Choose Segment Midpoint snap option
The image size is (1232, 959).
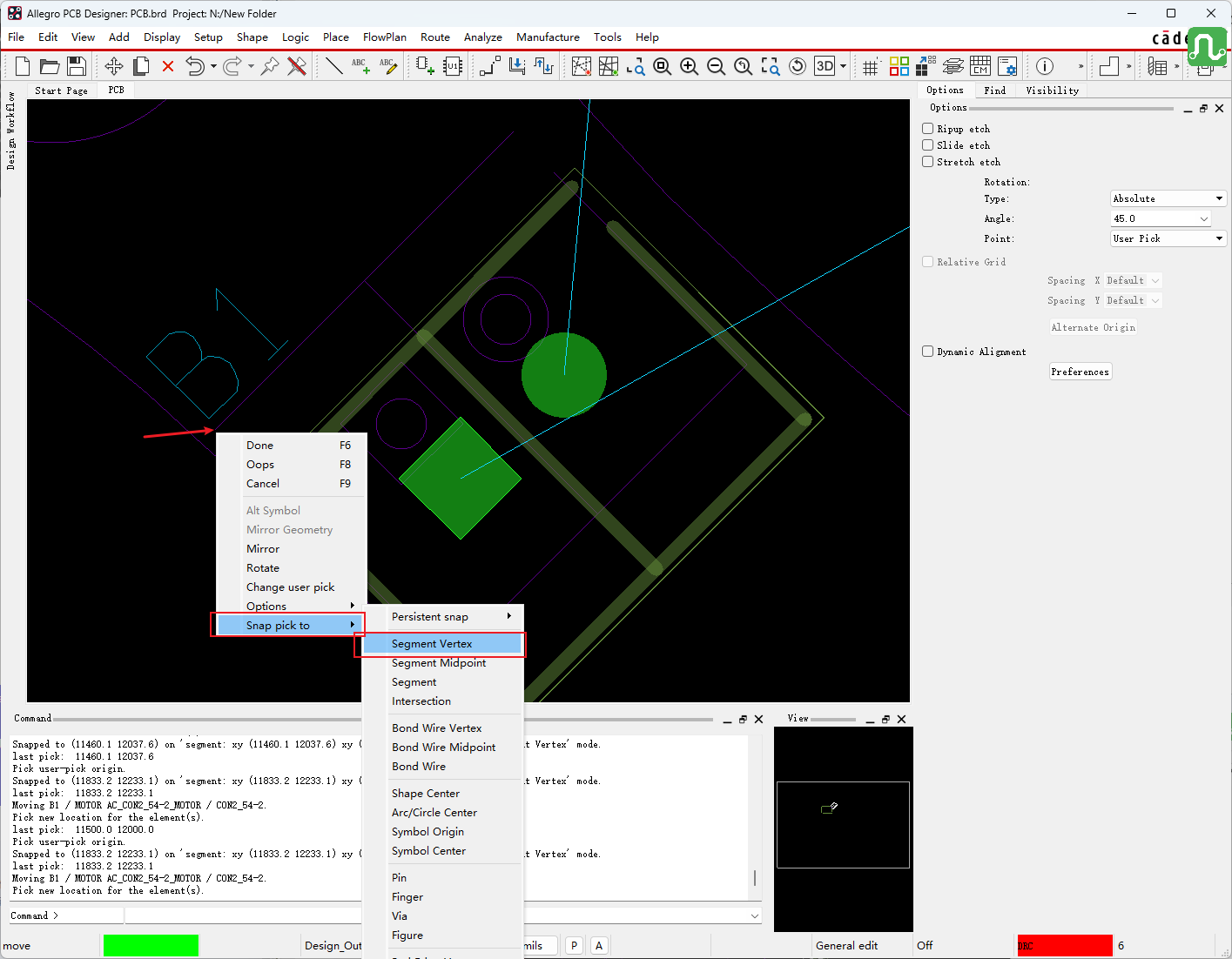442,663
